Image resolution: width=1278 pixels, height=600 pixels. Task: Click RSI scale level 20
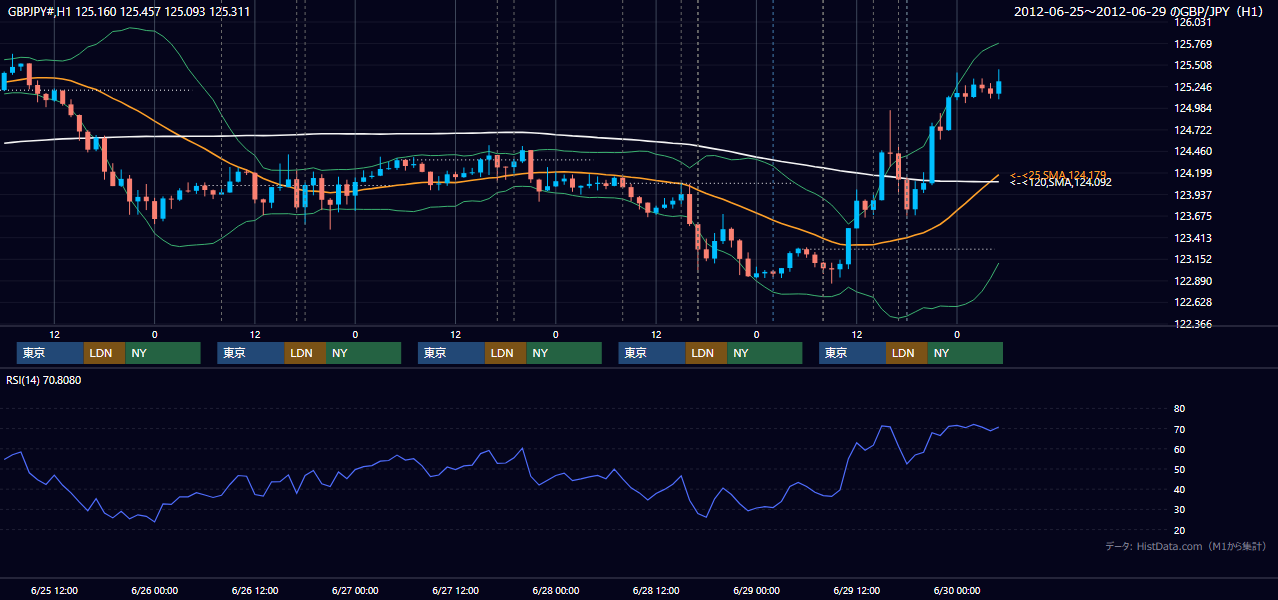click(1179, 530)
